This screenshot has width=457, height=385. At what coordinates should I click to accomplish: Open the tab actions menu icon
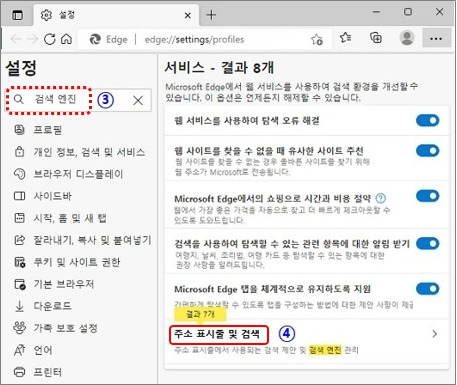17,15
